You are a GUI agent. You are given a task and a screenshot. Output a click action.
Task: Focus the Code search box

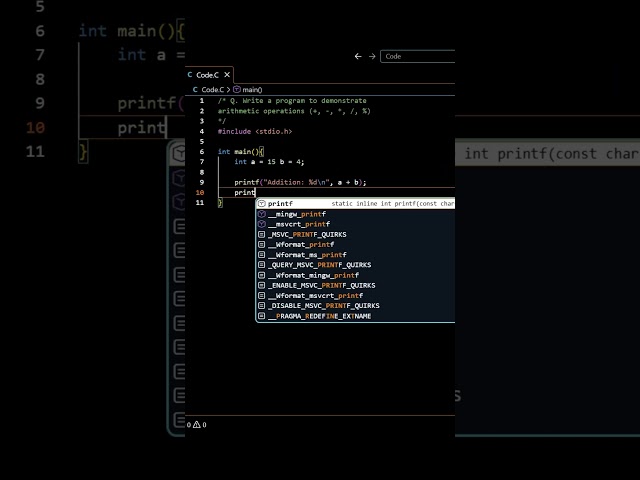click(417, 56)
